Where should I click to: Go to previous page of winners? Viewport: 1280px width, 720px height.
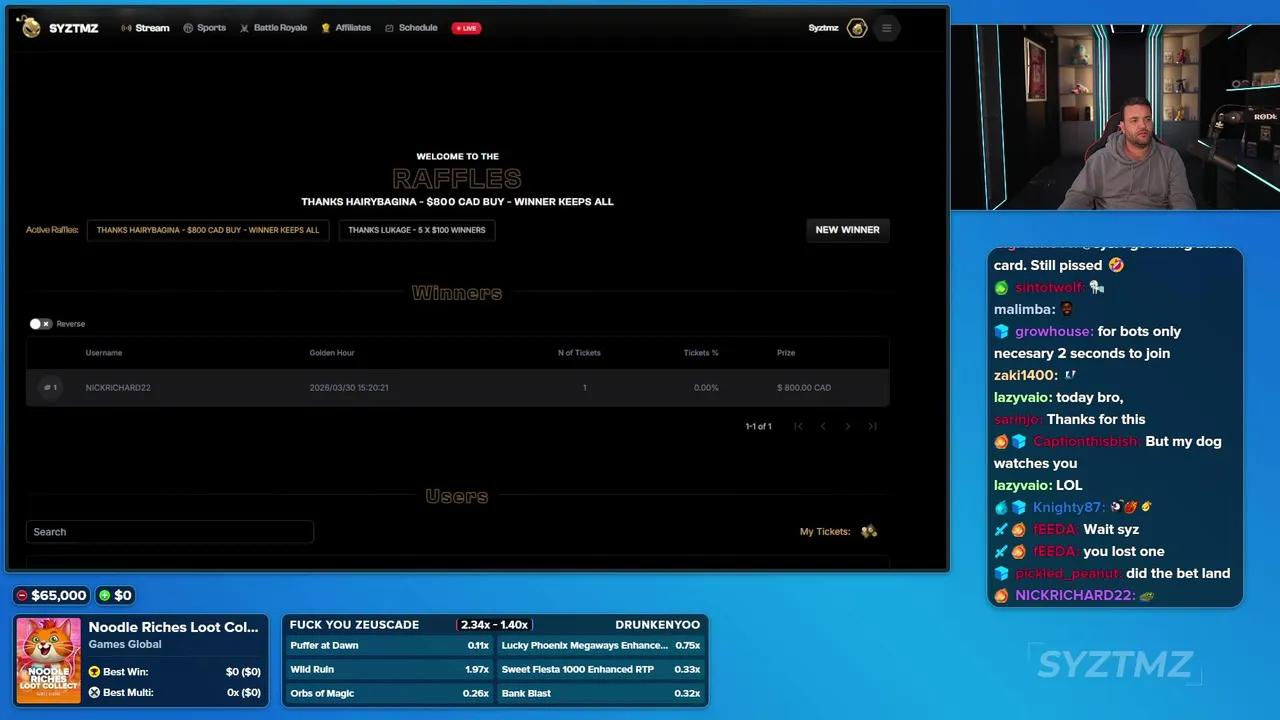pos(823,427)
